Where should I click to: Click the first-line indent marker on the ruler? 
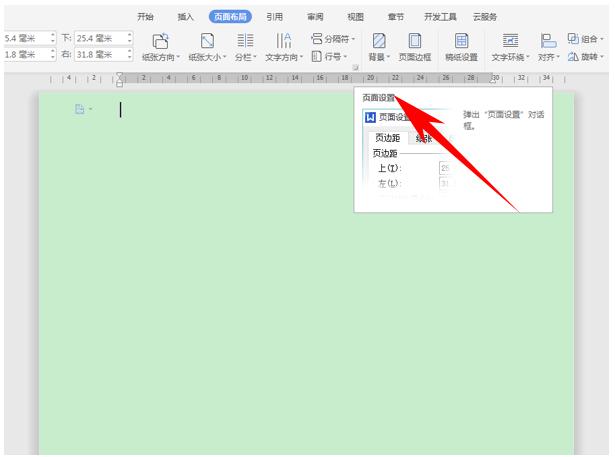click(x=120, y=75)
